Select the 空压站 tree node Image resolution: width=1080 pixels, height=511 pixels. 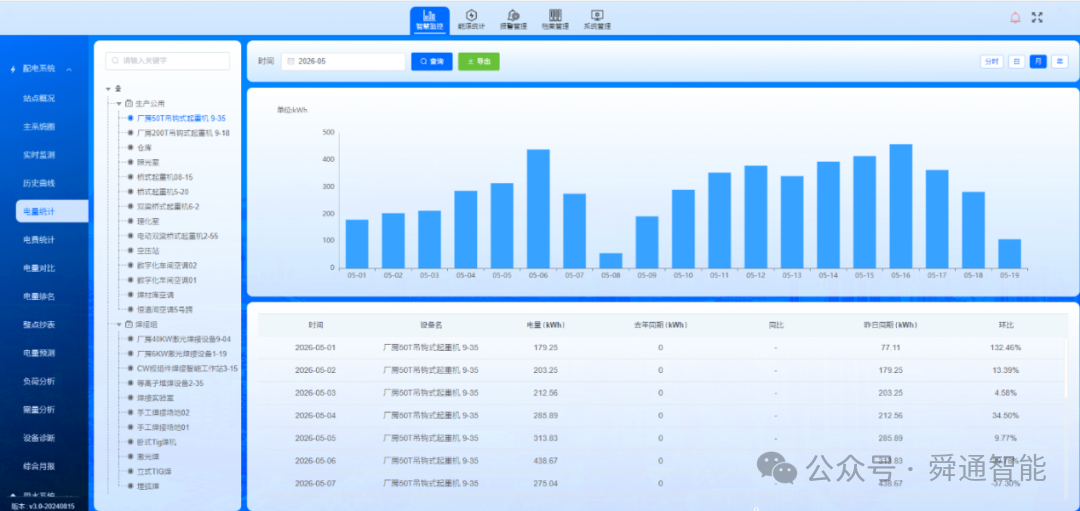pyautogui.click(x=147, y=251)
